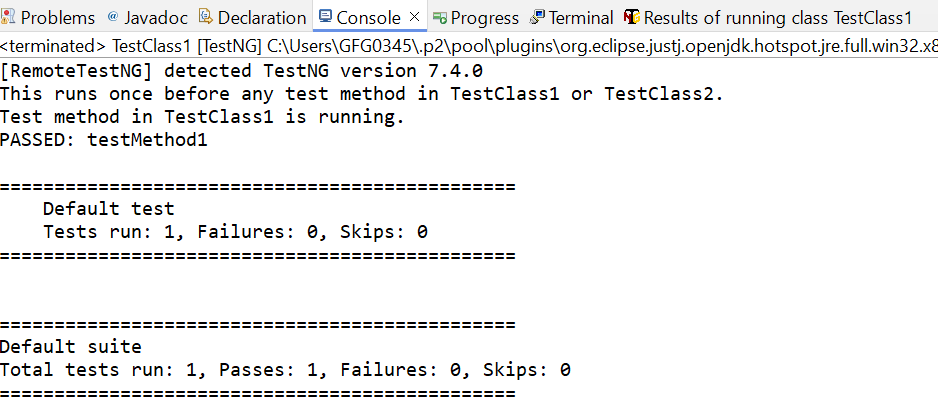Close the Console tab
The height and width of the screenshot is (401, 938).
[x=414, y=17]
